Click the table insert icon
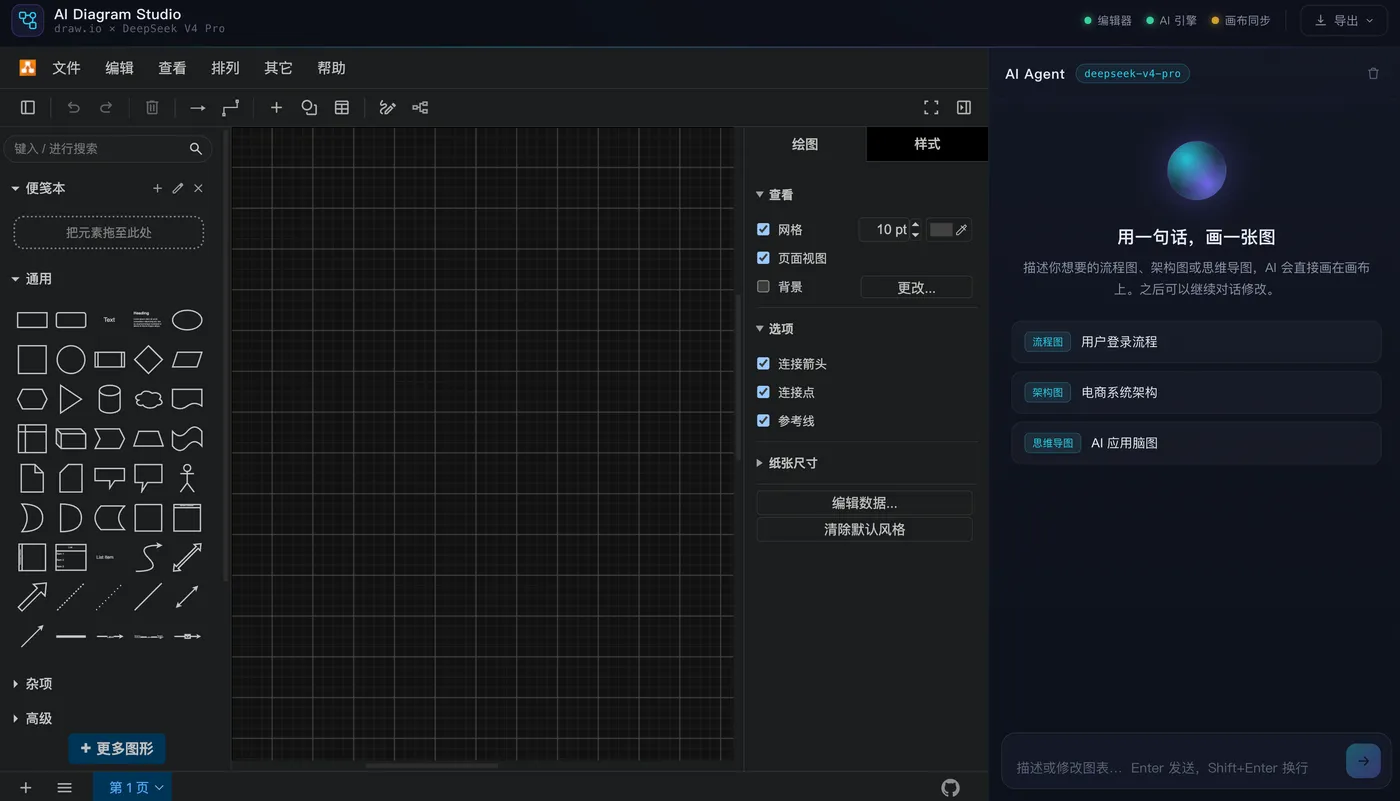This screenshot has height=801, width=1400. (342, 107)
